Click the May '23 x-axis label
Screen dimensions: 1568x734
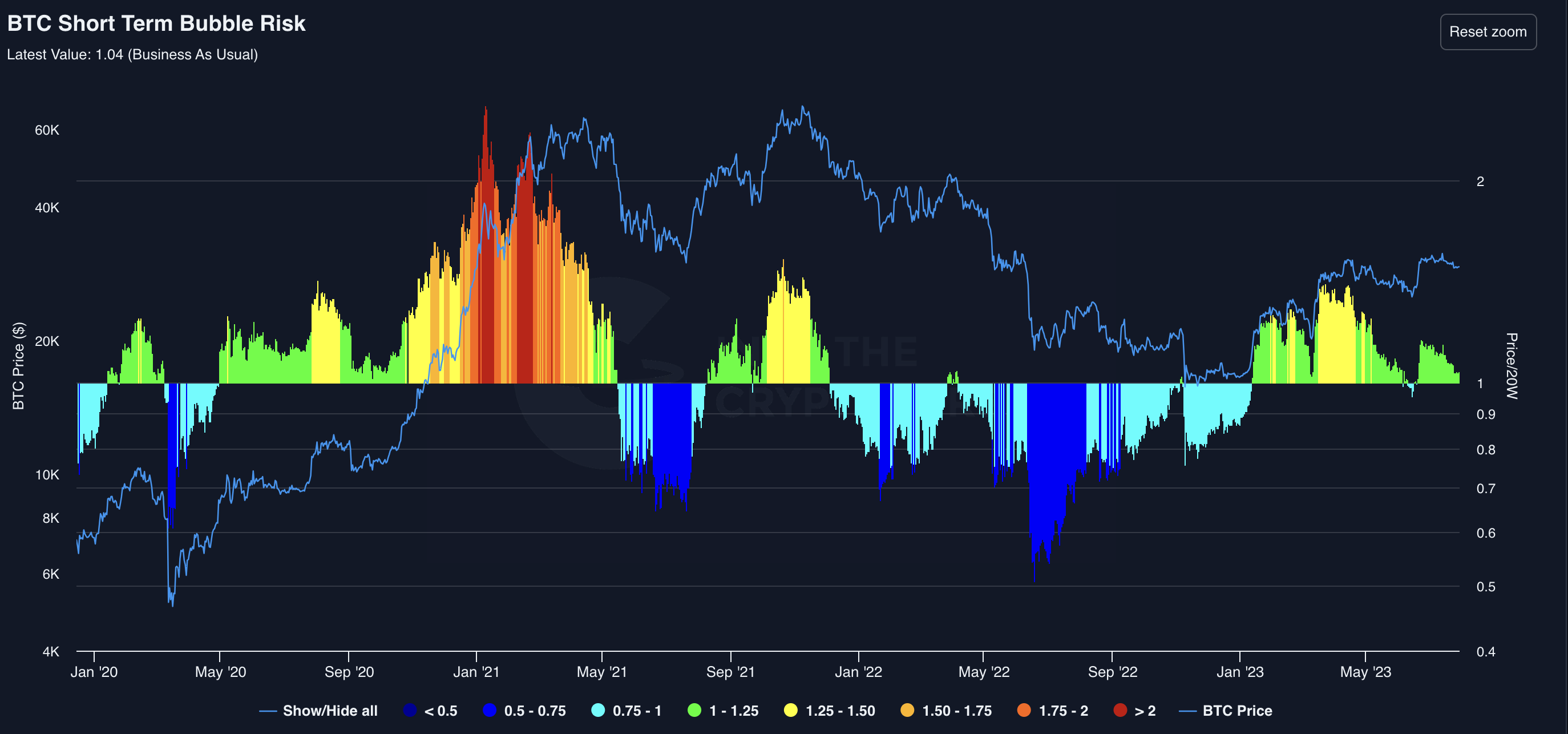pyautogui.click(x=1365, y=672)
